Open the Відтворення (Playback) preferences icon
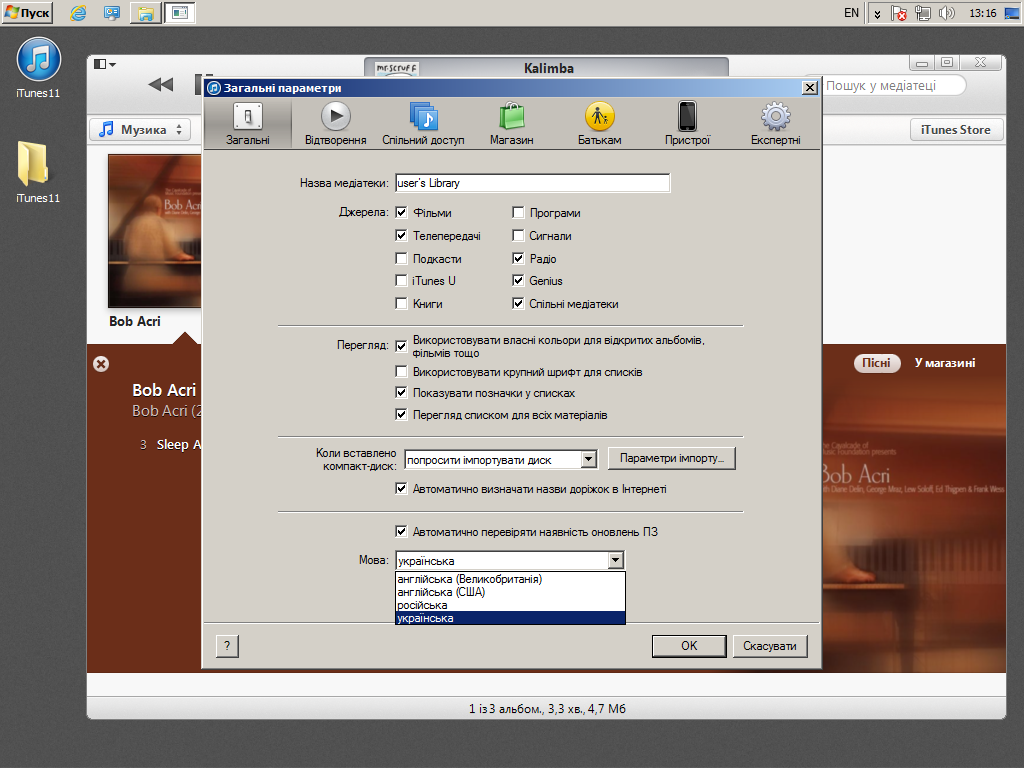1024x768 pixels. [x=335, y=118]
